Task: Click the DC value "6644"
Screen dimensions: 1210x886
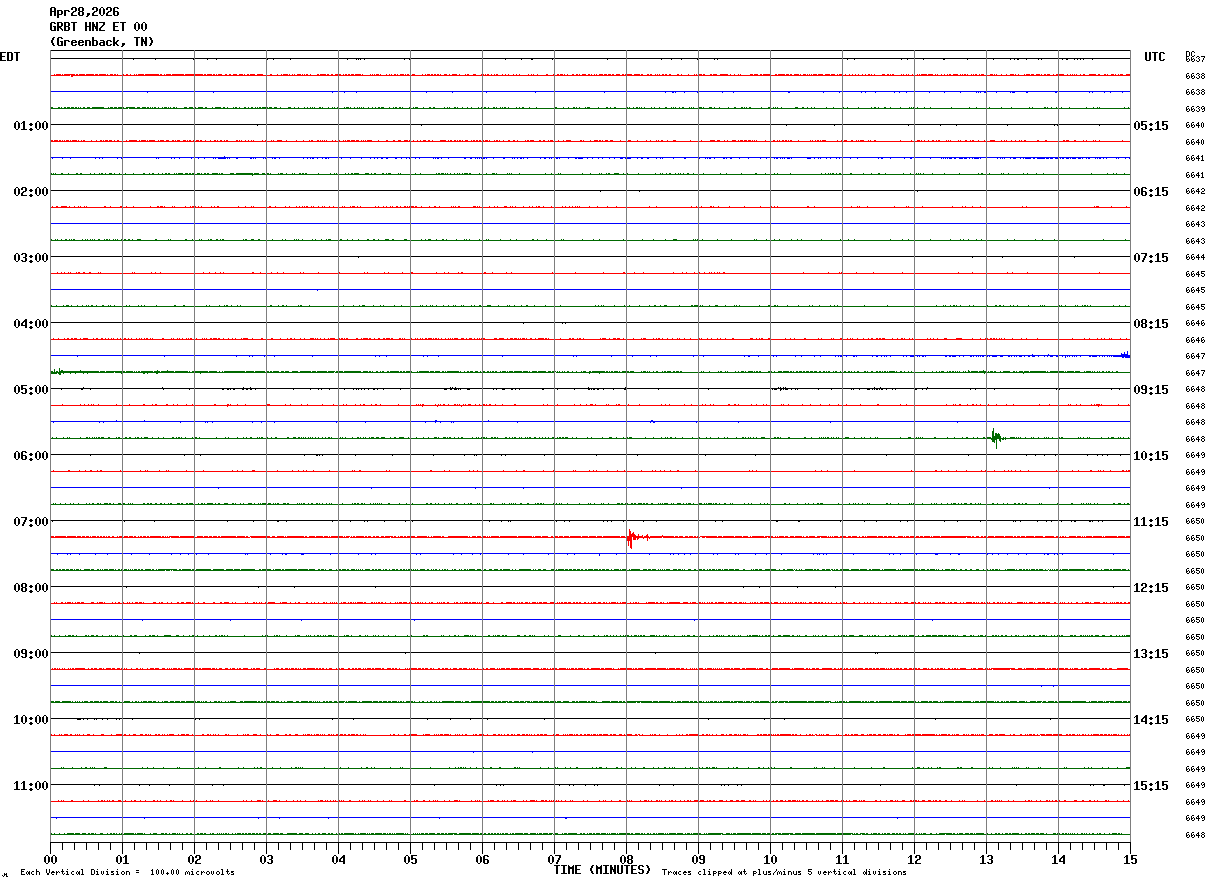Action: tap(1195, 258)
